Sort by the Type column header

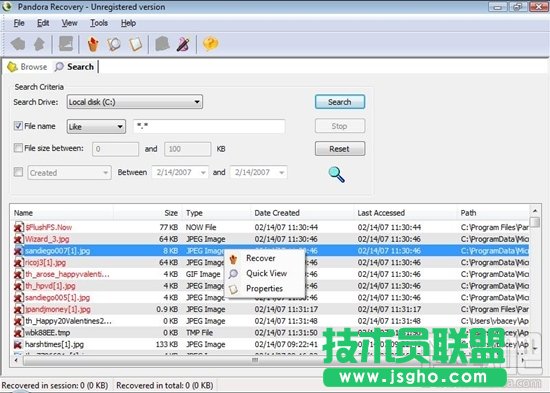coord(215,213)
